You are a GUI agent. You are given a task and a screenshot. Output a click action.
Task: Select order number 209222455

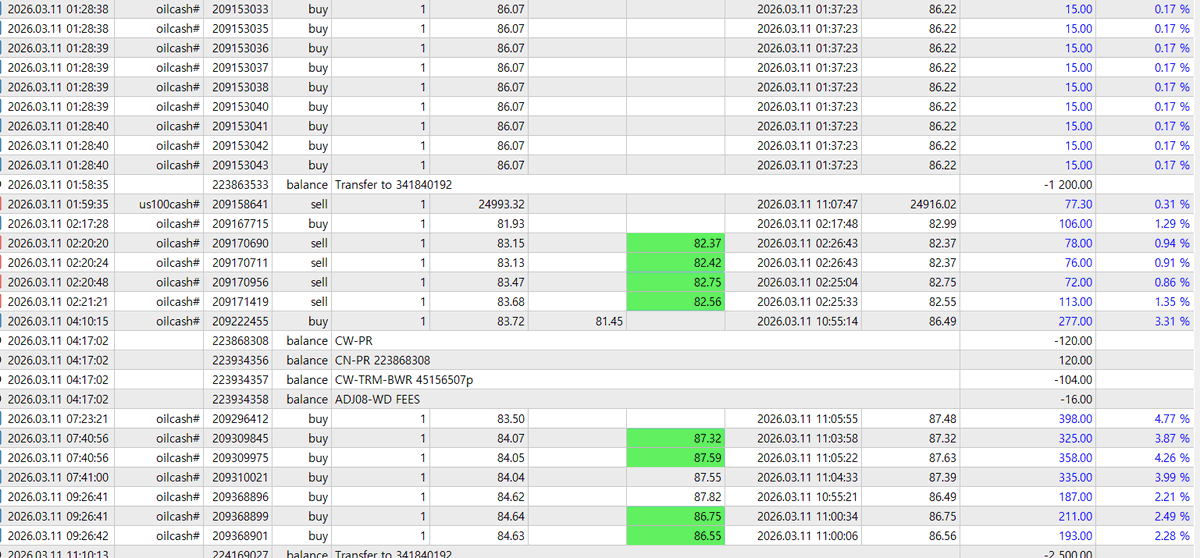coord(240,321)
